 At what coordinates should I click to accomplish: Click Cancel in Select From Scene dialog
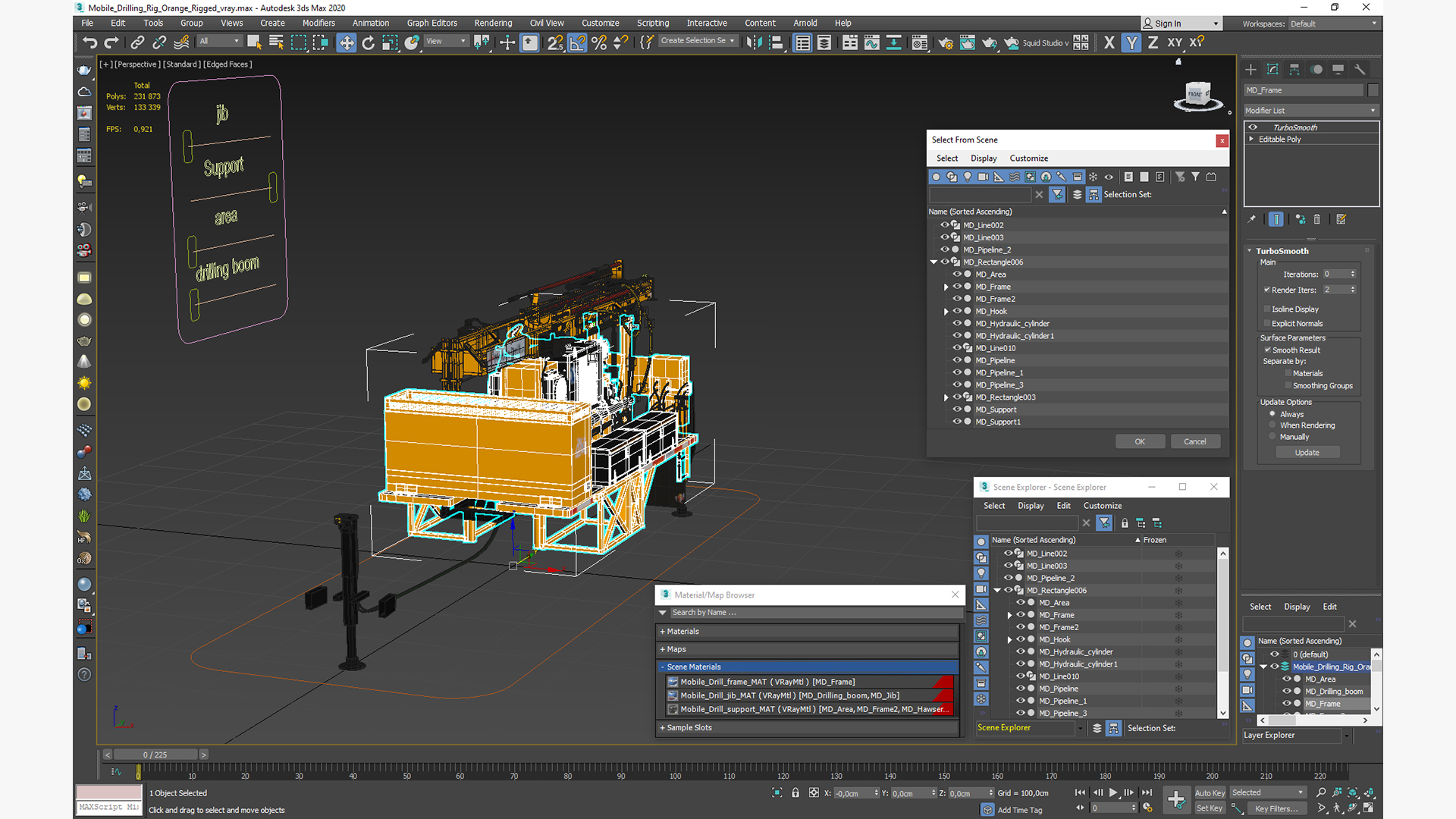(x=1194, y=441)
